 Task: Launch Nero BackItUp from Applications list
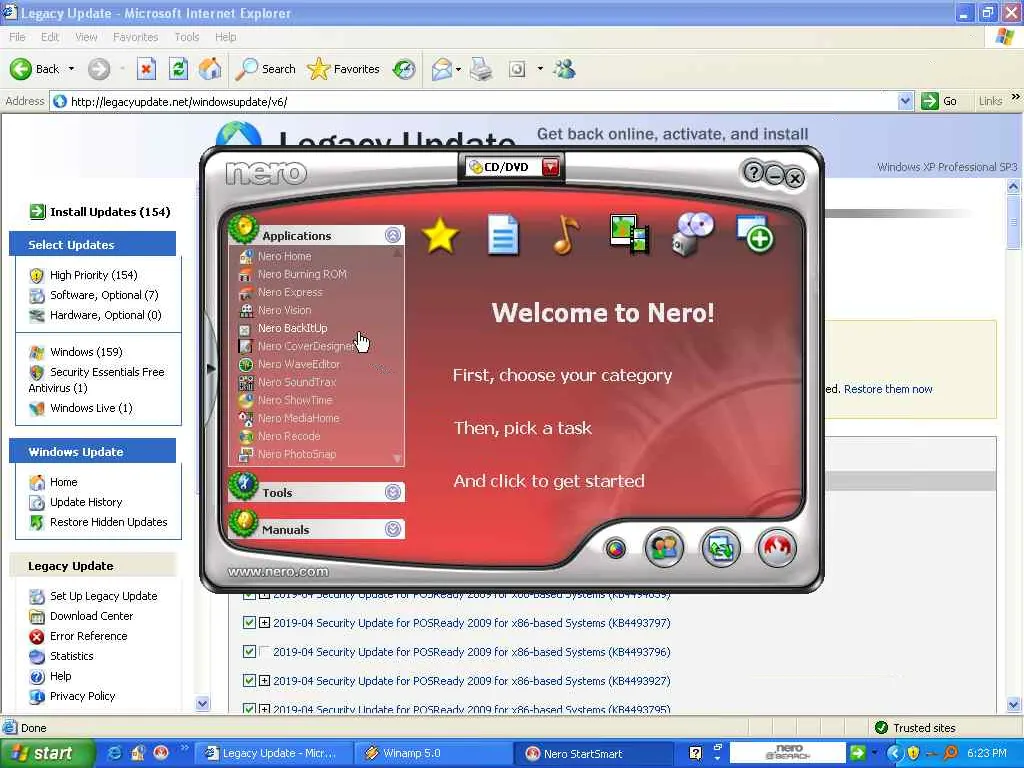coord(292,328)
